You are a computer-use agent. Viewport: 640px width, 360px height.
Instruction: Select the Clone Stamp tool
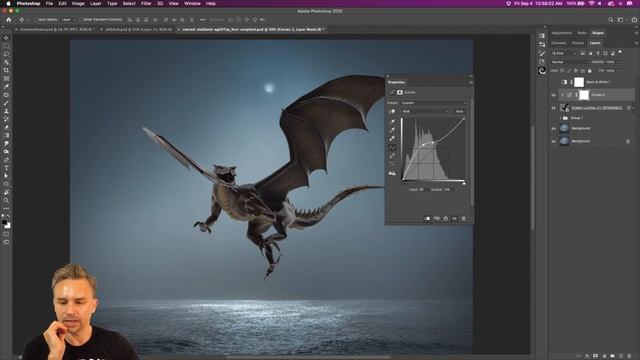(x=6, y=111)
